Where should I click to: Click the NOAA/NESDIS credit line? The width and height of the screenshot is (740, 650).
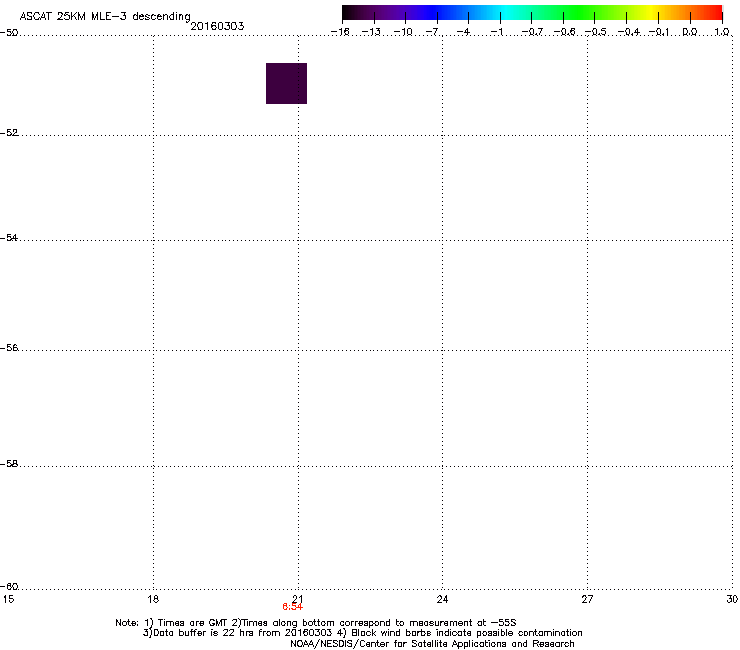click(x=432, y=644)
